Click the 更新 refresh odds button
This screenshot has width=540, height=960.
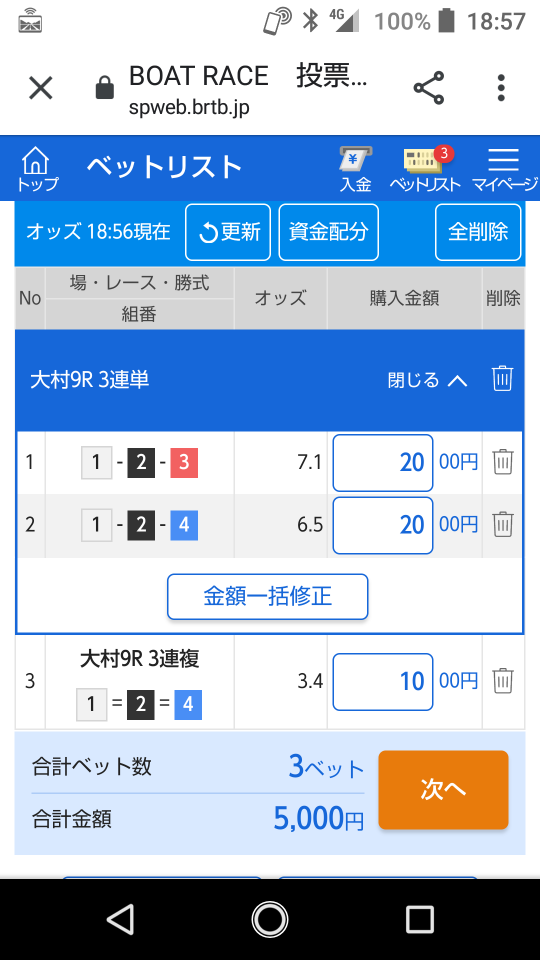(x=228, y=232)
